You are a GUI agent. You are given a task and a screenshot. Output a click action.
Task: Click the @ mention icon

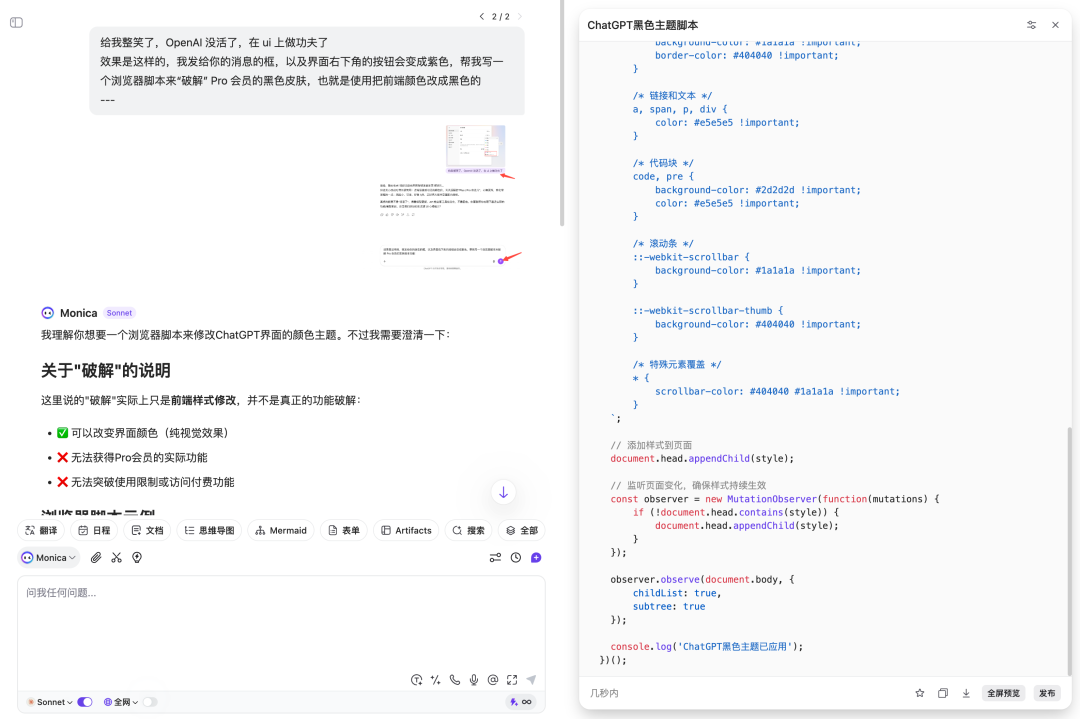point(493,680)
